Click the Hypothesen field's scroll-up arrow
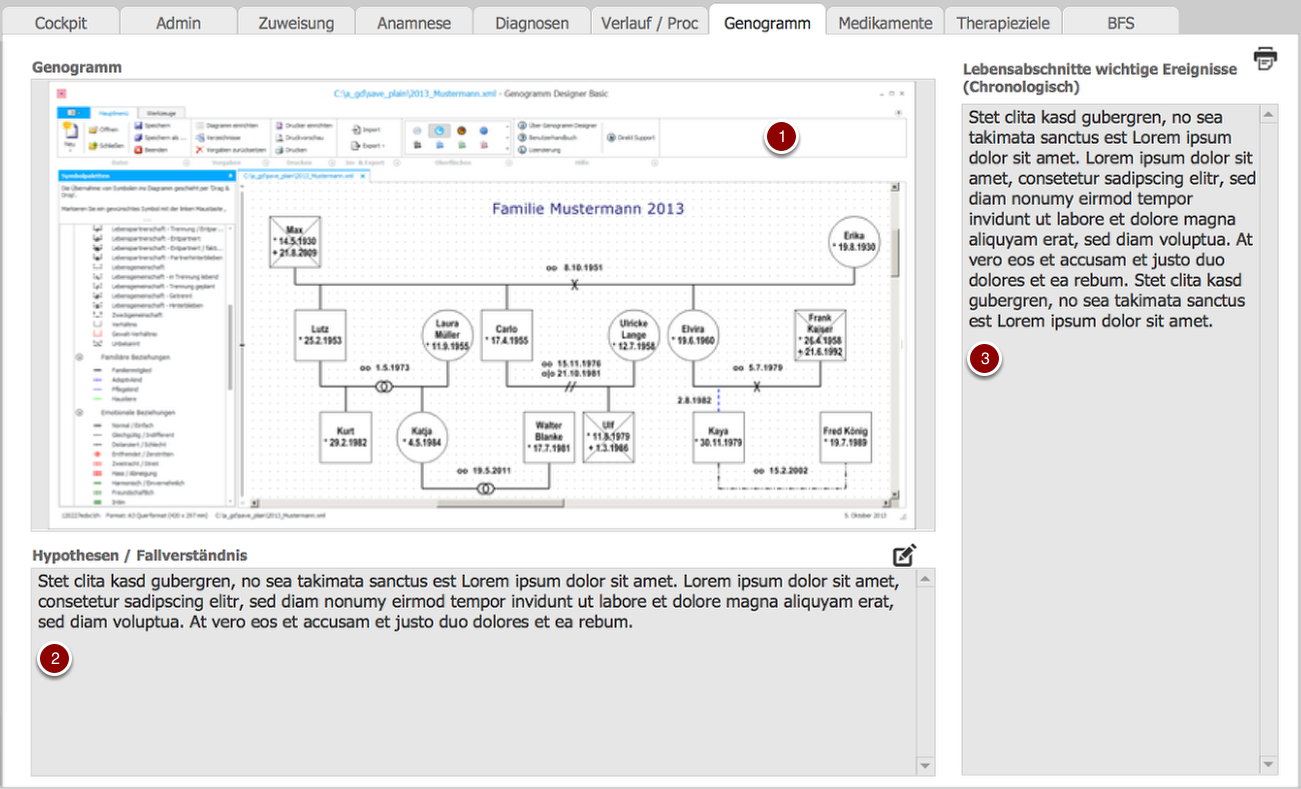The image size is (1301, 789). (925, 578)
